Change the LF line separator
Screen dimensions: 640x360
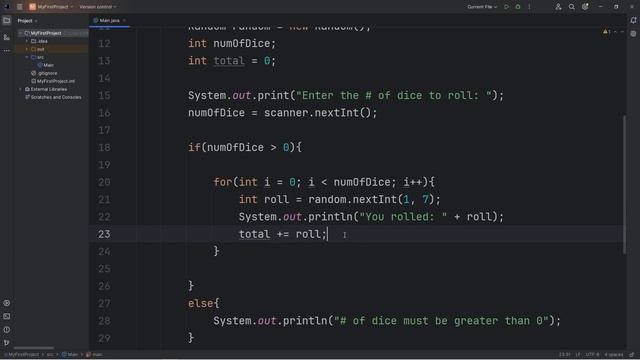[578, 355]
